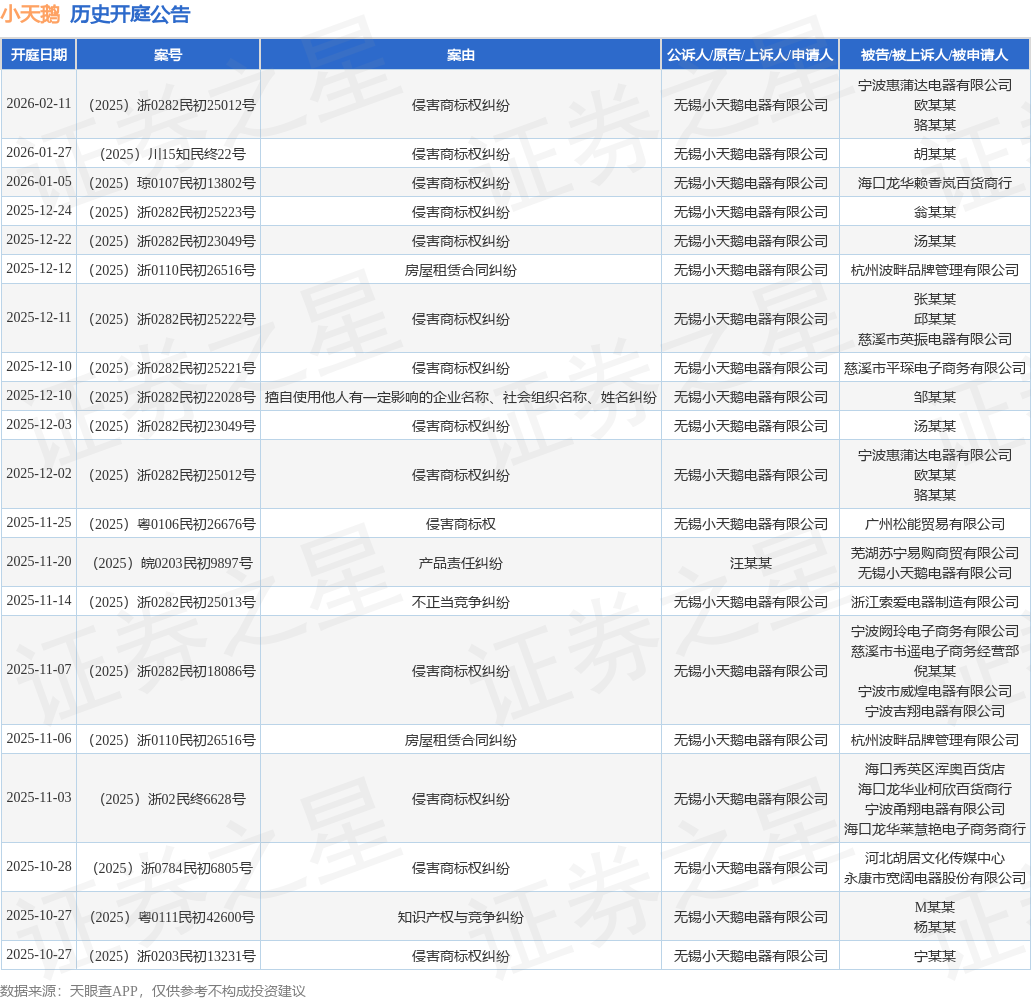Click the 知识产权与竞争纠纷 case cause
This screenshot has height=1000, width=1031.
tap(460, 917)
